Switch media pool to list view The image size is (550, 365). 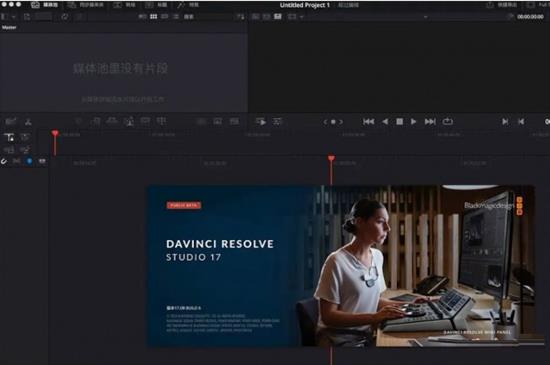click(176, 16)
